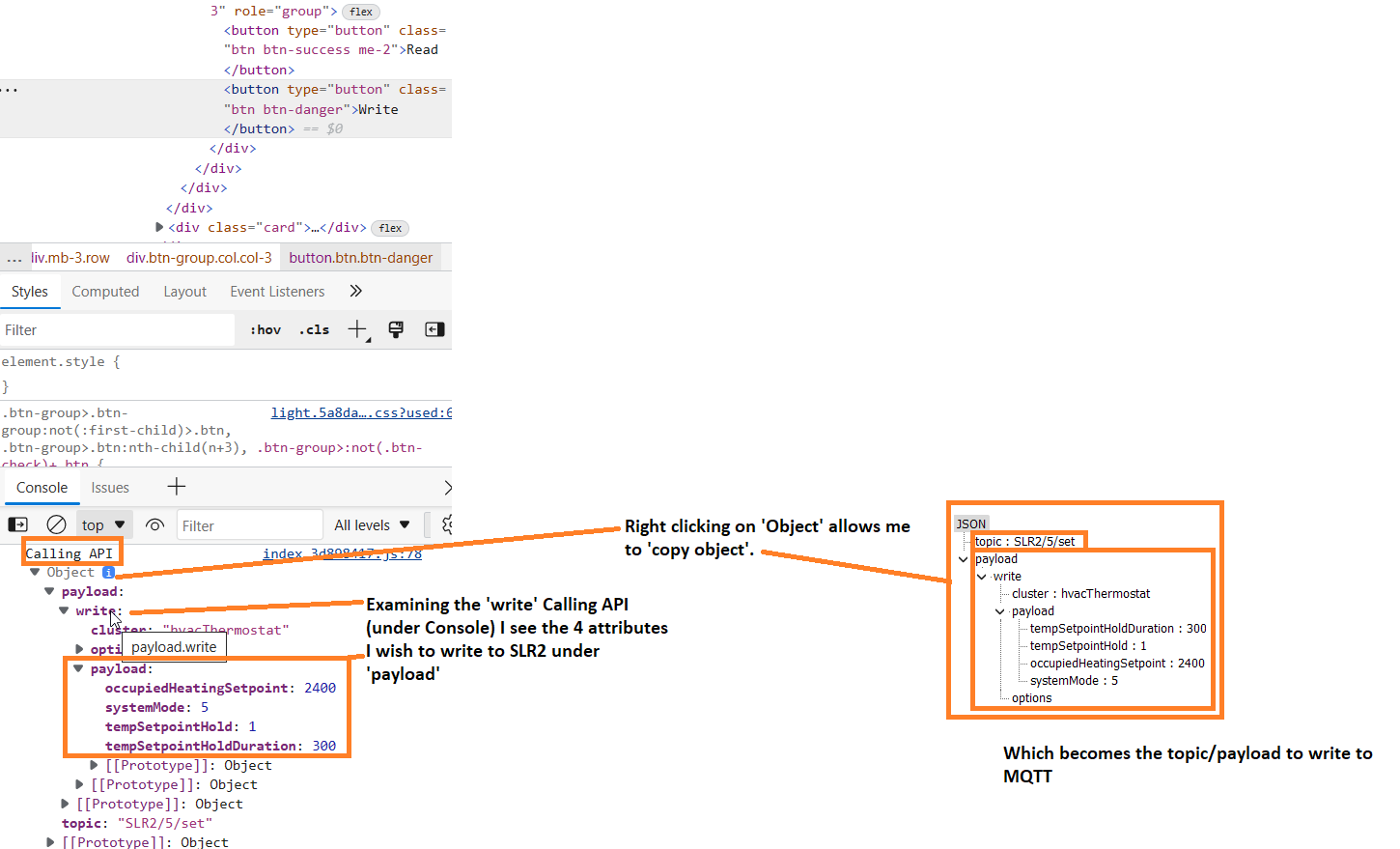Open the light.5a8da css stylesheet link
This screenshot has height=849, width=1400.
[361, 412]
